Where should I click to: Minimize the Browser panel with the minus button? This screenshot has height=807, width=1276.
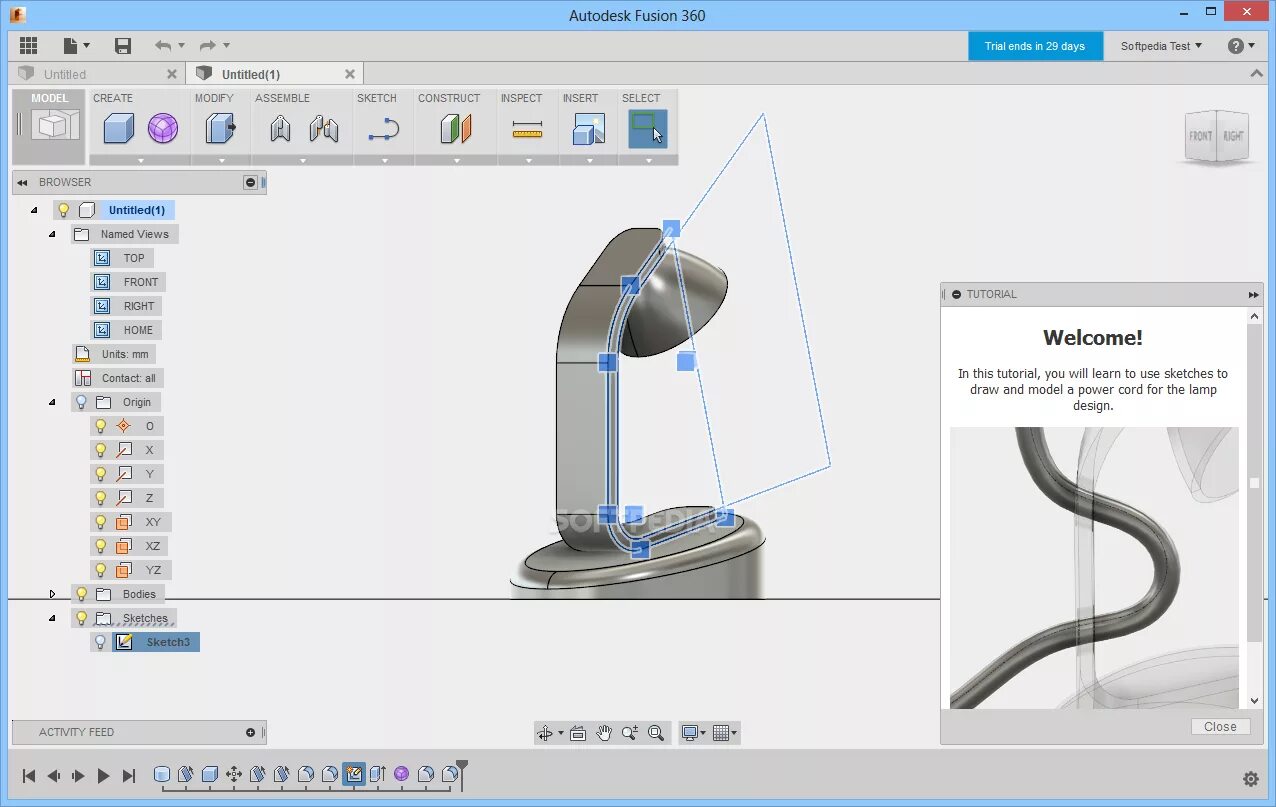[250, 182]
